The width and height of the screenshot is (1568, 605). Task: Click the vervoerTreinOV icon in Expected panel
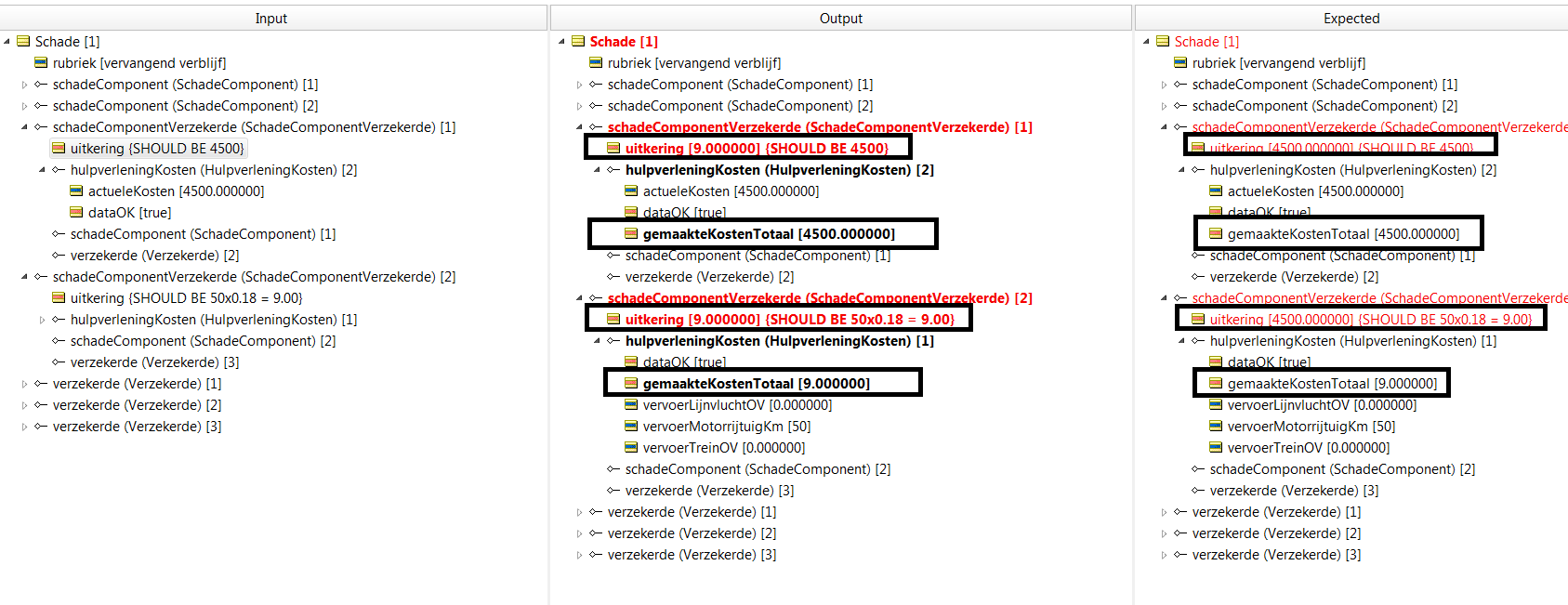pyautogui.click(x=1216, y=447)
